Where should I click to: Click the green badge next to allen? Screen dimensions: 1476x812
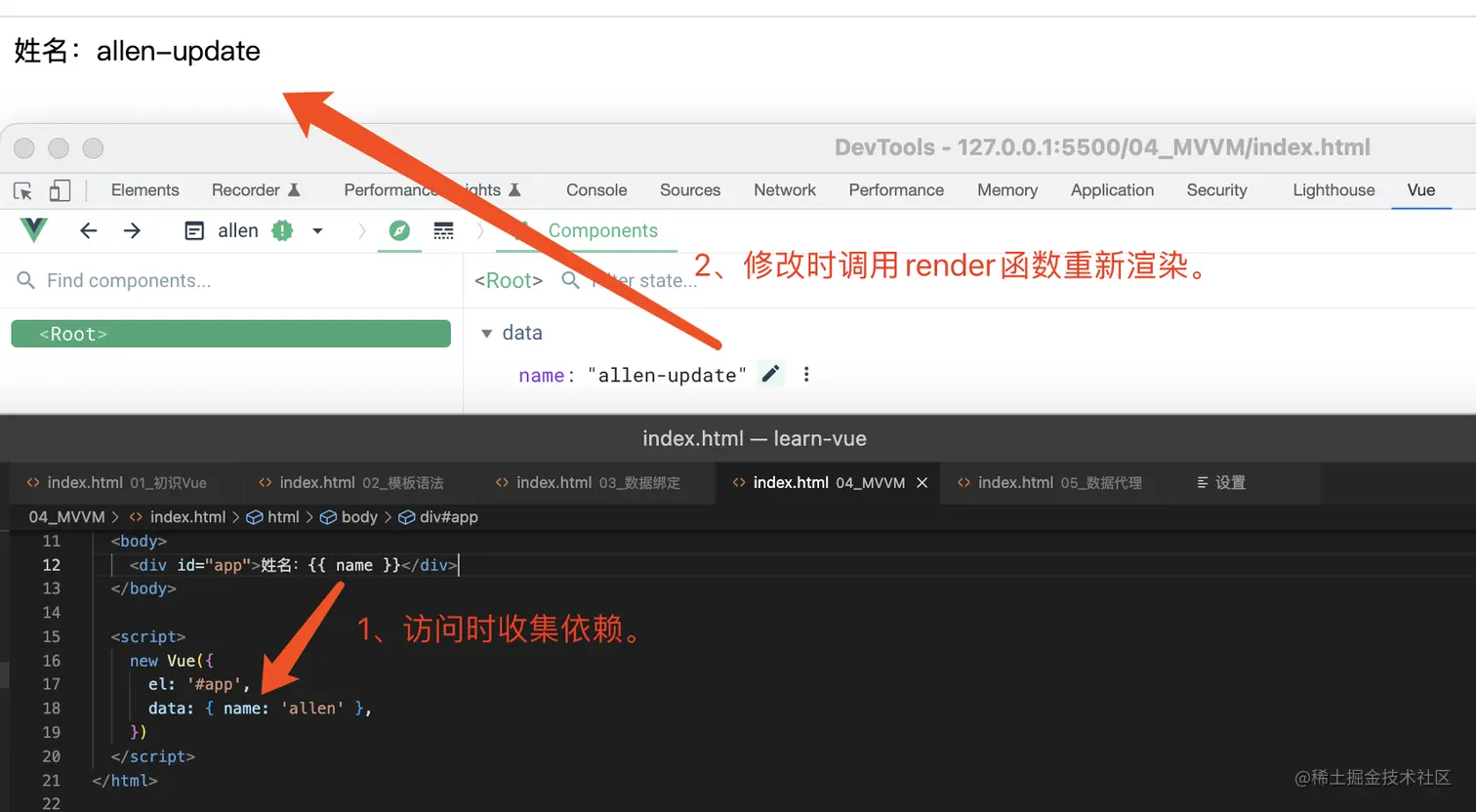[282, 230]
